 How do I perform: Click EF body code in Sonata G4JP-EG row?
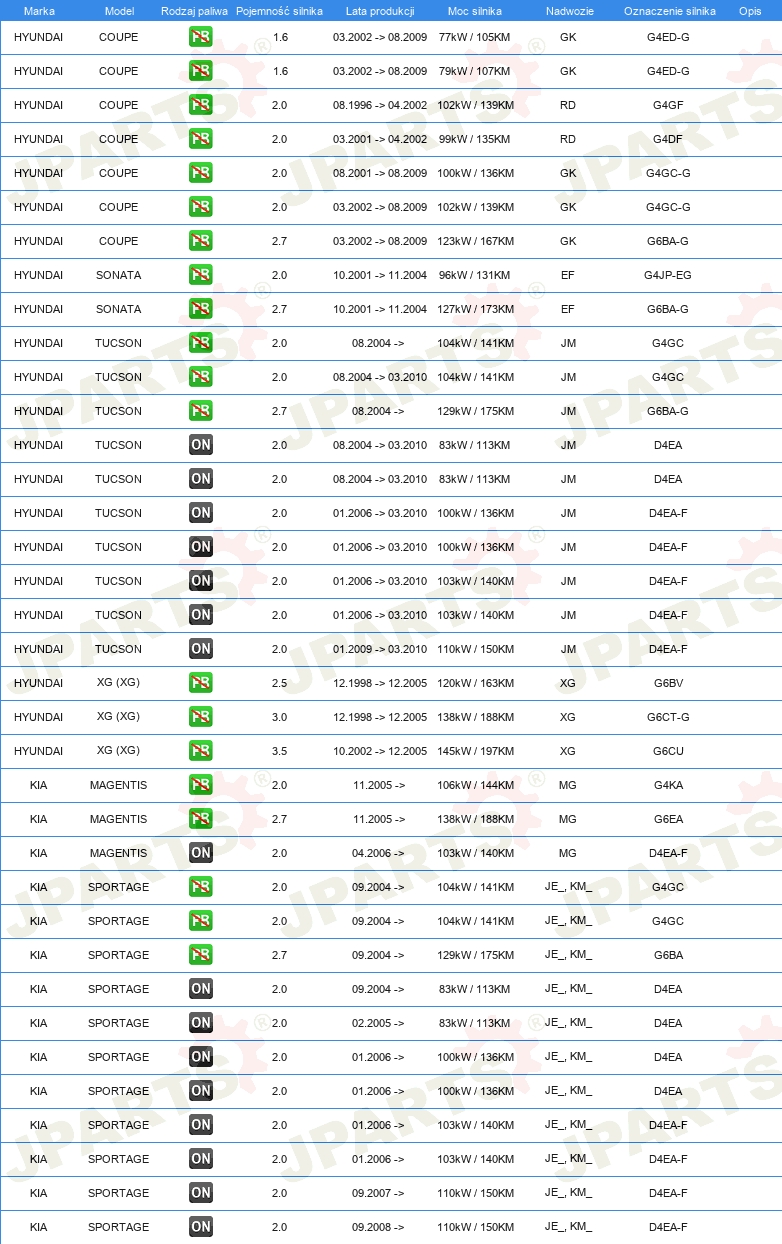point(568,275)
